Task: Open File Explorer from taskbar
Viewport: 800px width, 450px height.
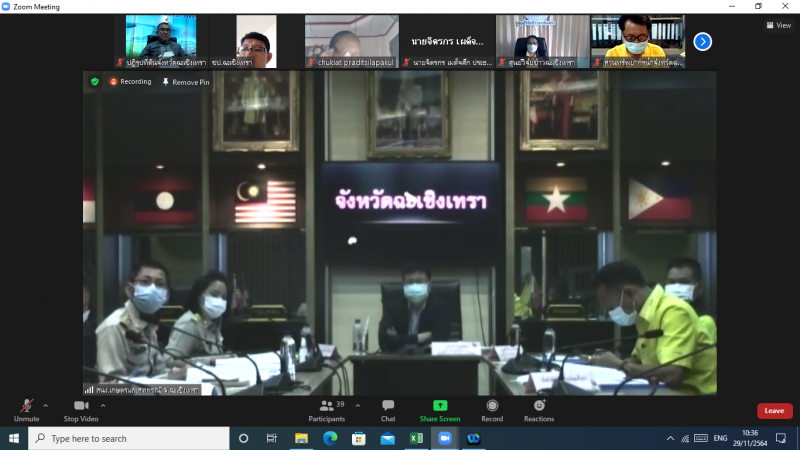Action: click(x=301, y=438)
